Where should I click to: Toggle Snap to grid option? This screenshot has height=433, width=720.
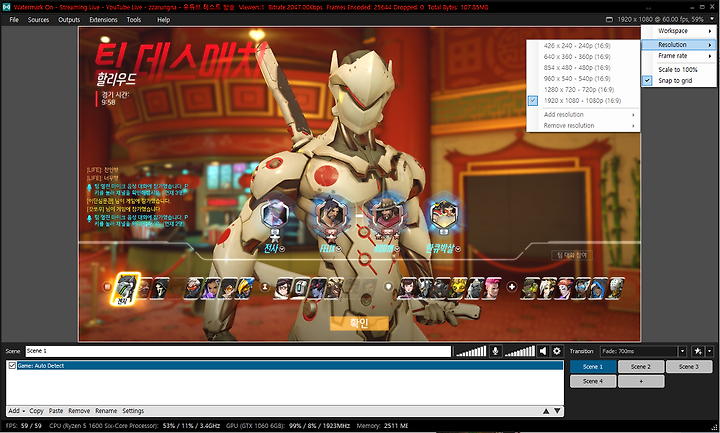click(x=675, y=81)
